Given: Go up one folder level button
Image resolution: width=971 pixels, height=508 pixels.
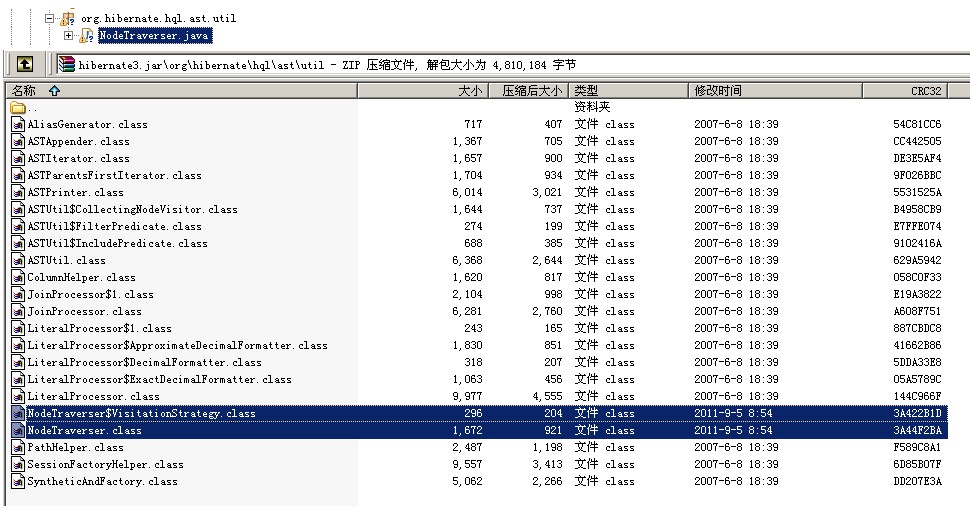Looking at the screenshot, I should coord(25,64).
